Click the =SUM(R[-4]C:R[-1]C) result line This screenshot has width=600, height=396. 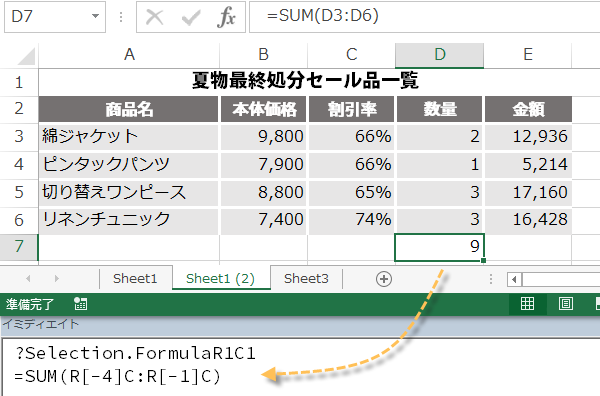(x=117, y=377)
